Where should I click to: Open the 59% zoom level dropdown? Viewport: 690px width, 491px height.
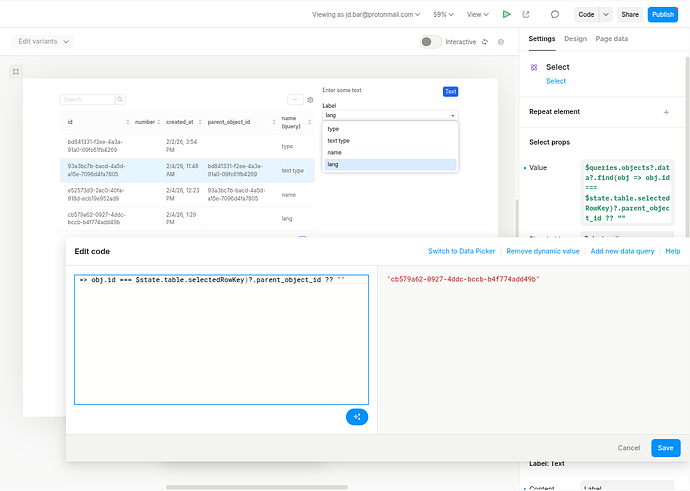(444, 15)
